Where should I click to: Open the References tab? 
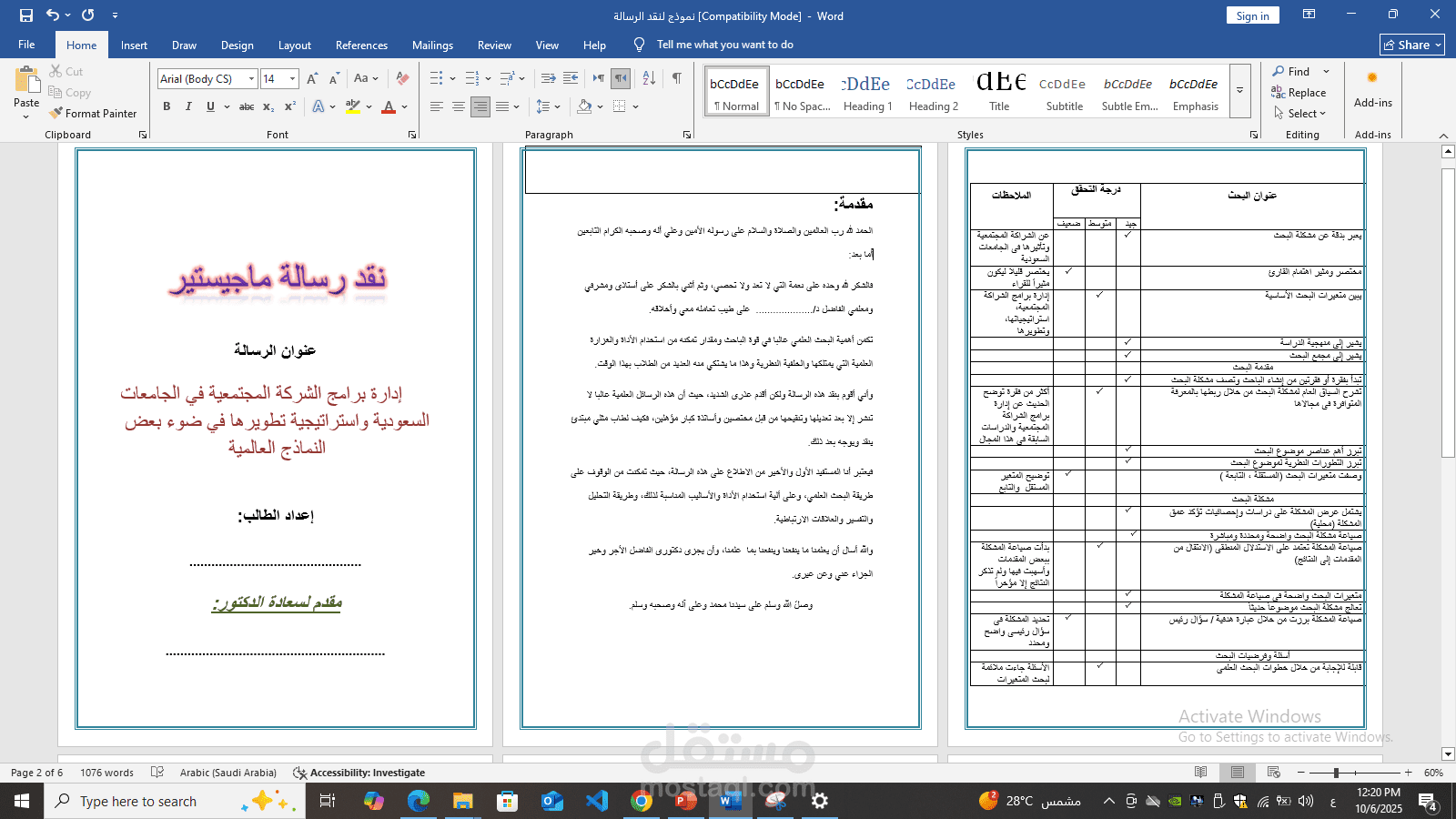pos(361,45)
